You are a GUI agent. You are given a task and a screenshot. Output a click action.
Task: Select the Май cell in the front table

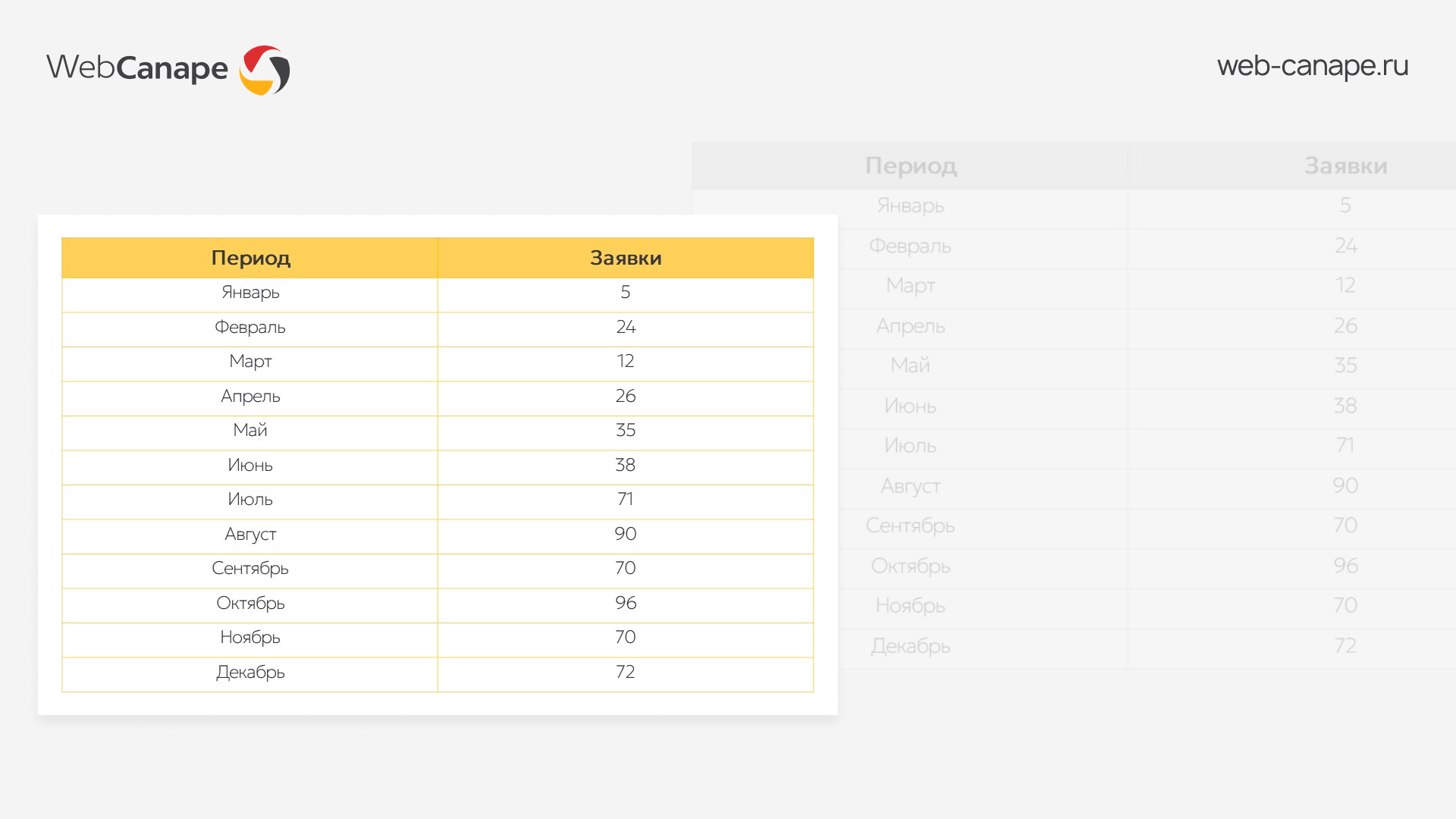click(250, 431)
